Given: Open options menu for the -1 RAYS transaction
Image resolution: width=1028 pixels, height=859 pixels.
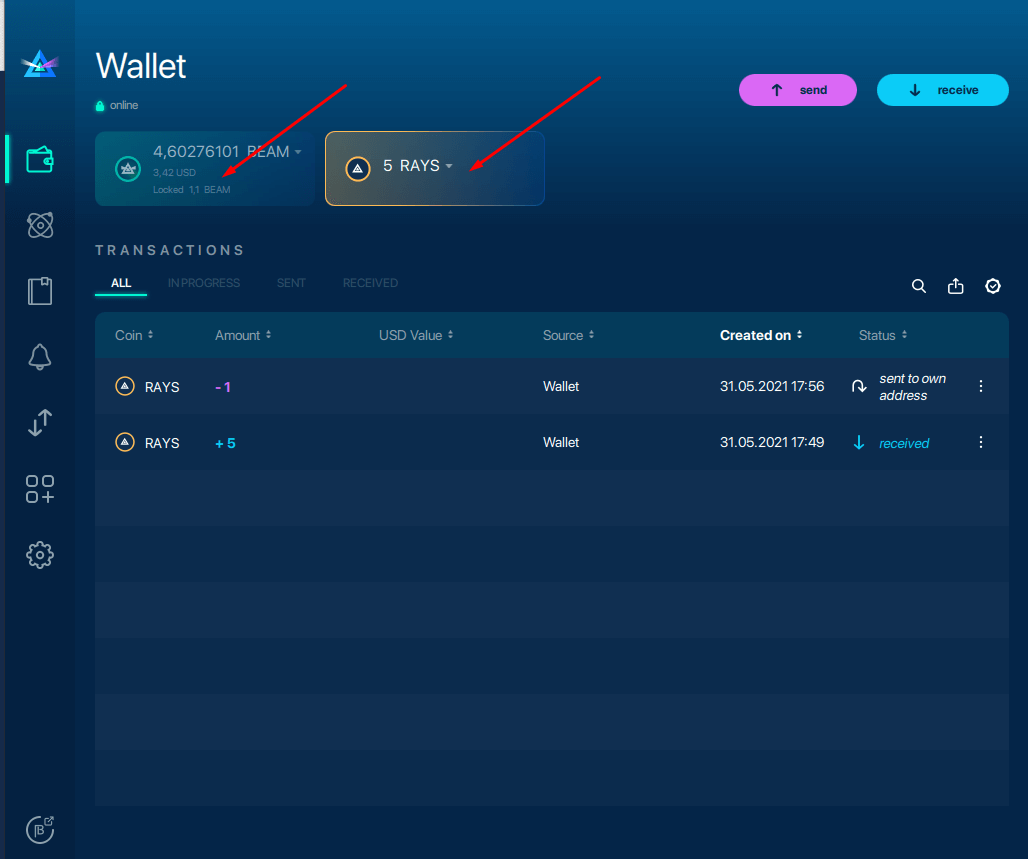Looking at the screenshot, I should tap(981, 386).
